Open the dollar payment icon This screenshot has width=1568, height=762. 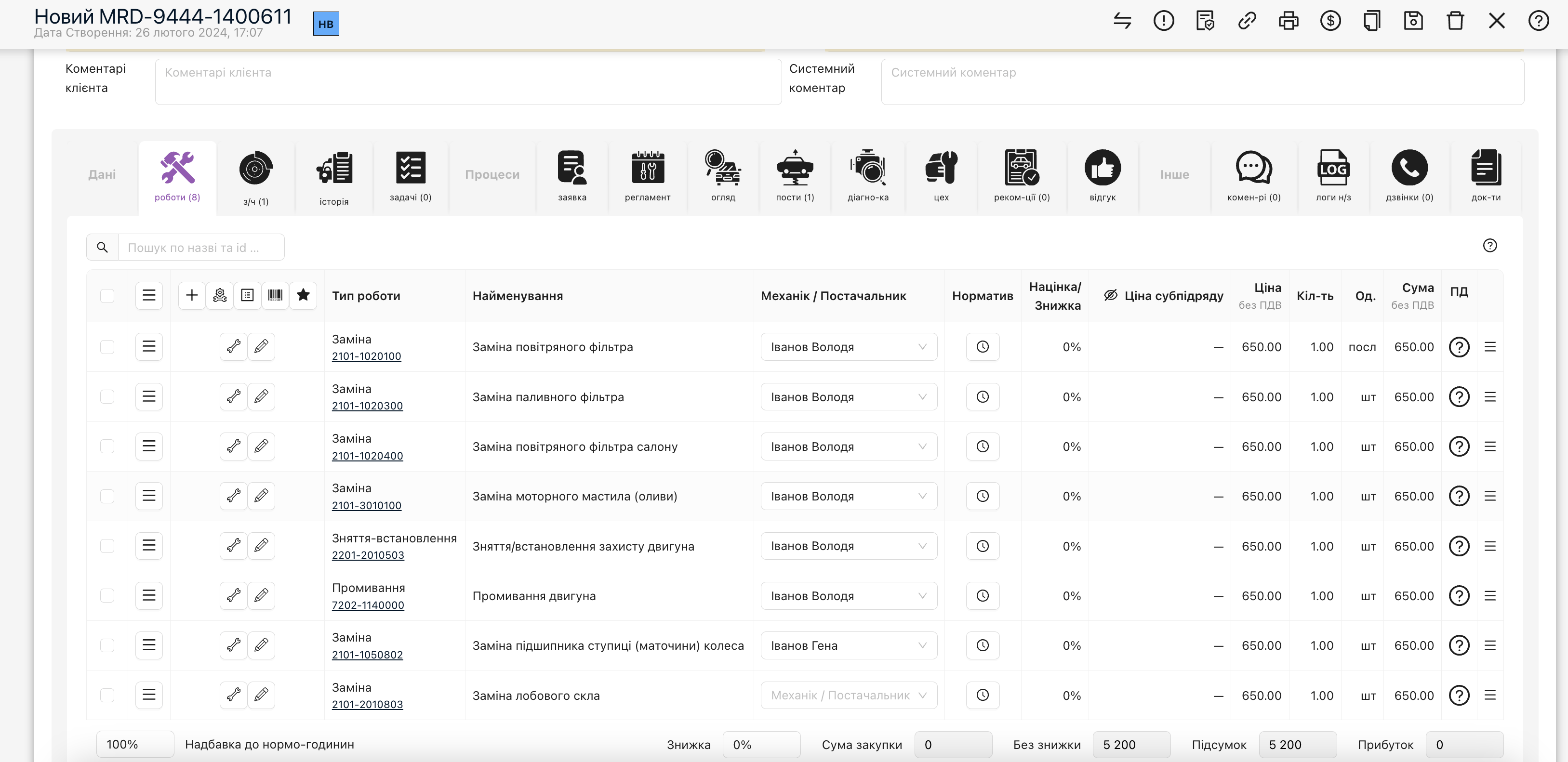(x=1330, y=21)
